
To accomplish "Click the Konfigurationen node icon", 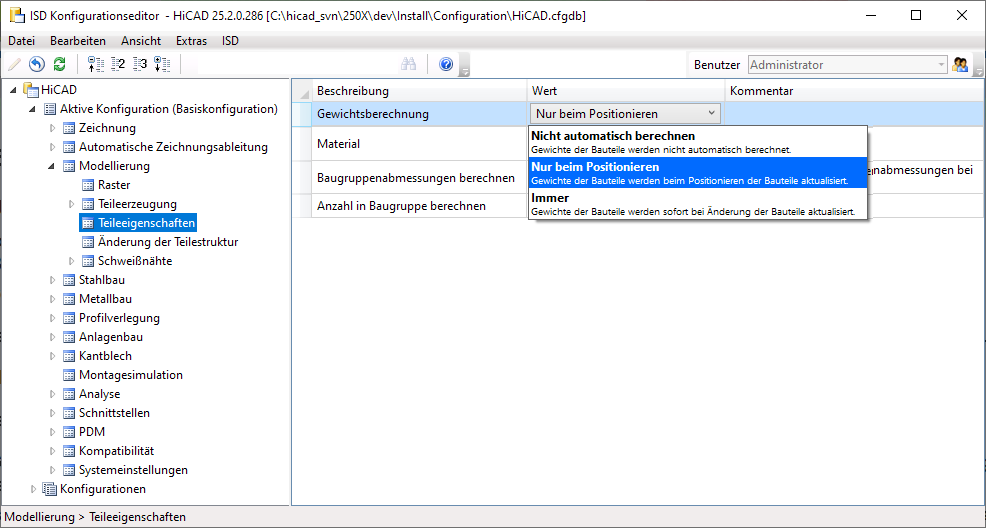I will 49,489.
